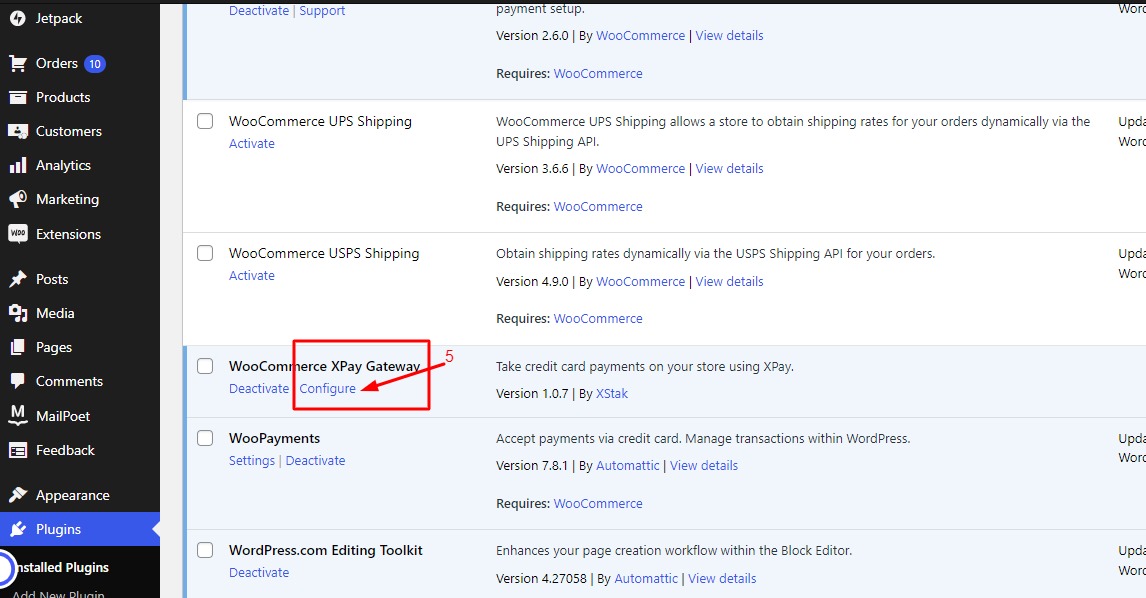
Task: Activate WooCommerce UPS Shipping plugin
Action: (251, 143)
